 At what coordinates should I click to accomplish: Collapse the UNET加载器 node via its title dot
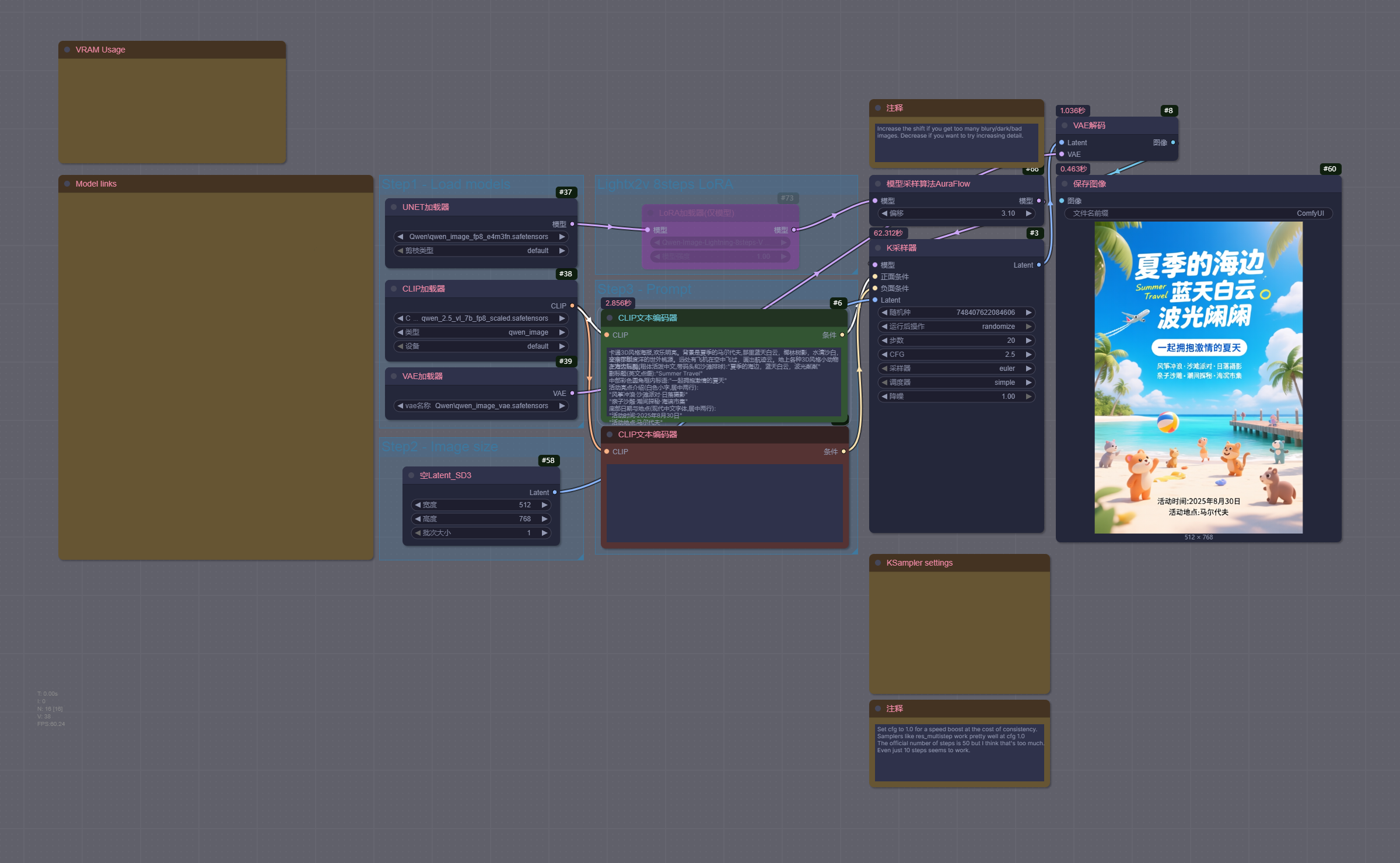394,207
